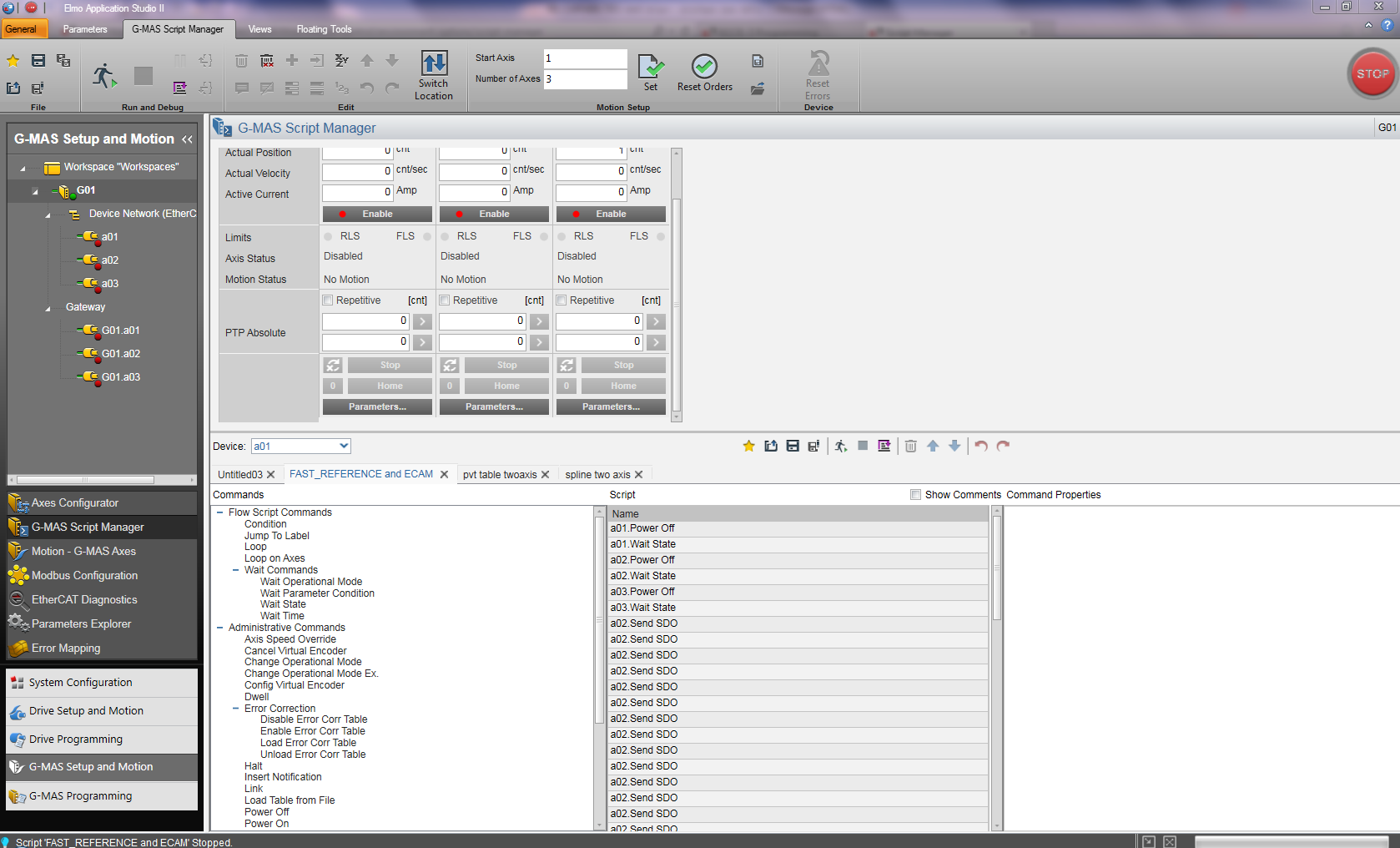Tick the Repetitive checkbox in the first axis column

tap(328, 300)
